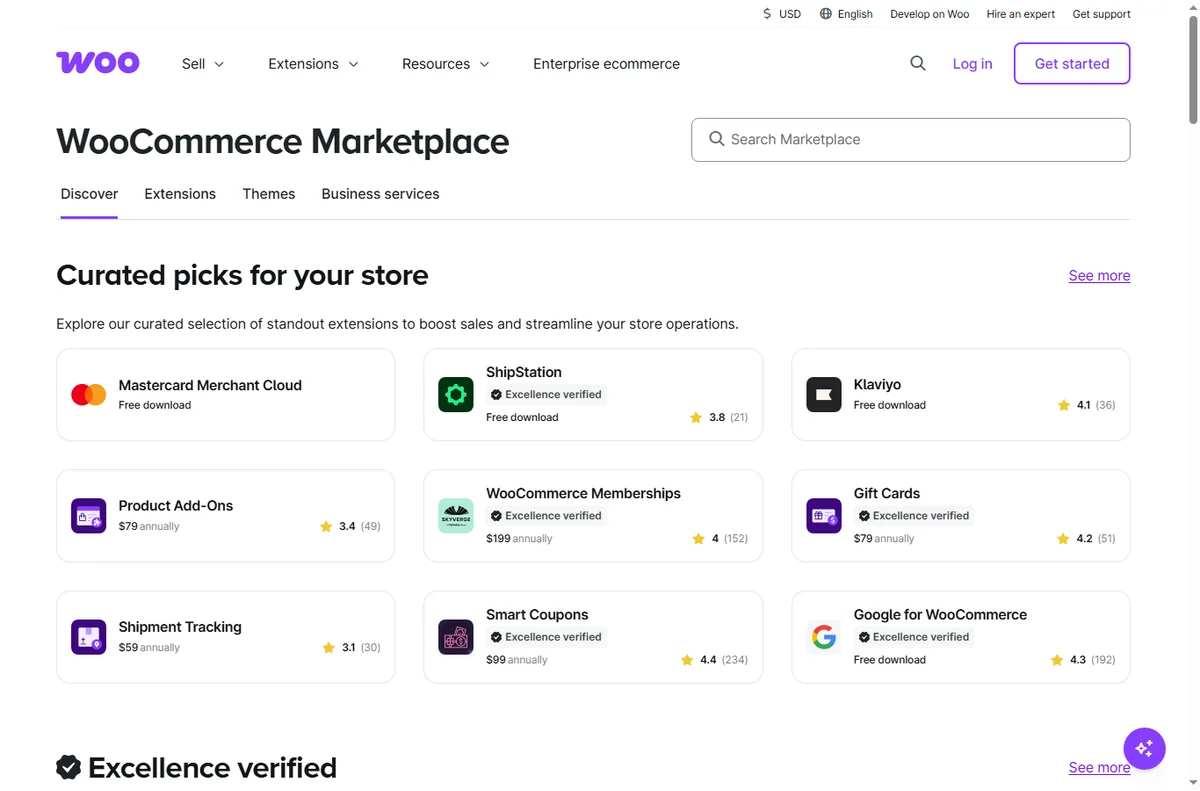Click the Product Add-Ons icon
Image resolution: width=1200 pixels, height=791 pixels.
(x=89, y=515)
